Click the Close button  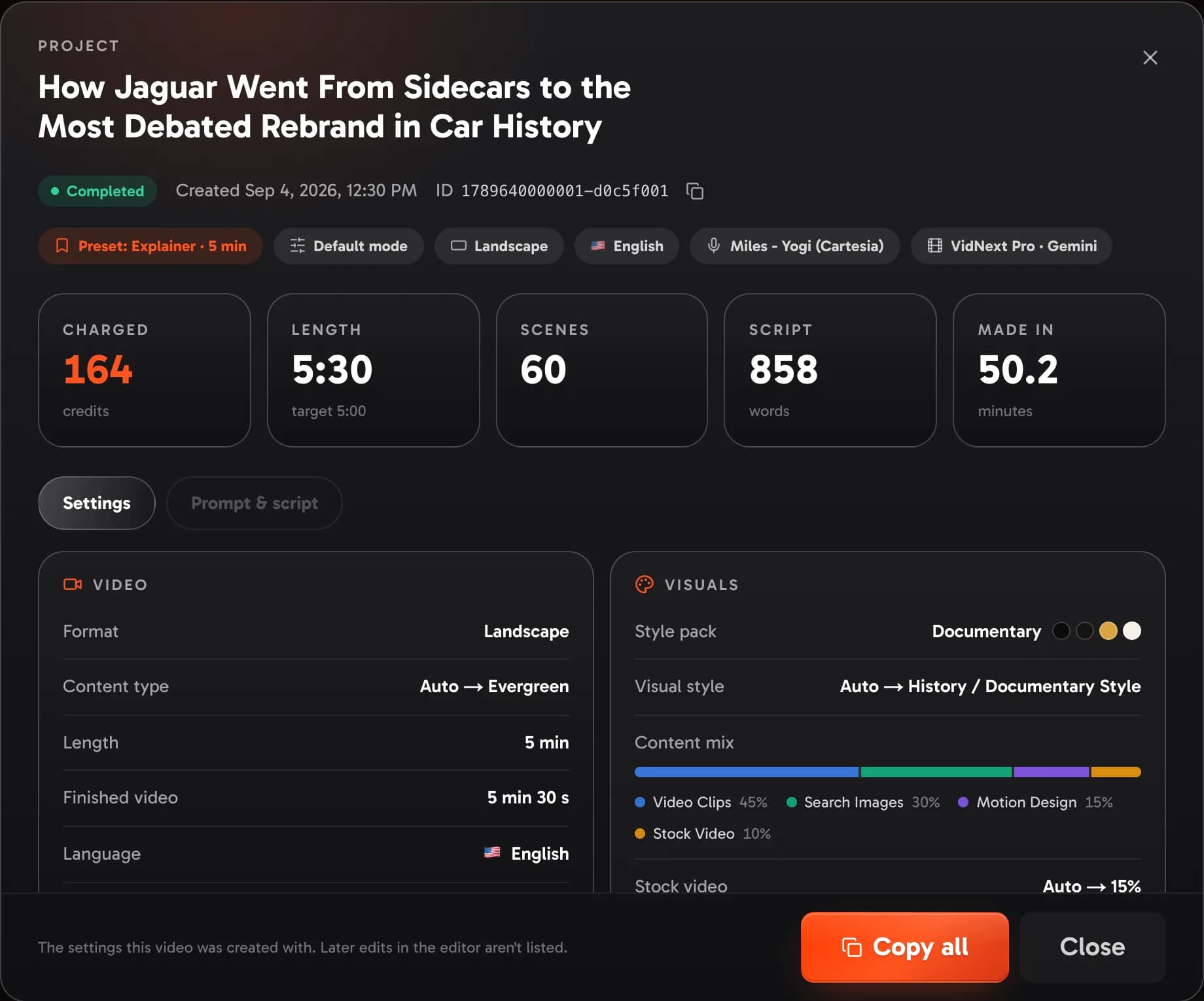pyautogui.click(x=1093, y=947)
